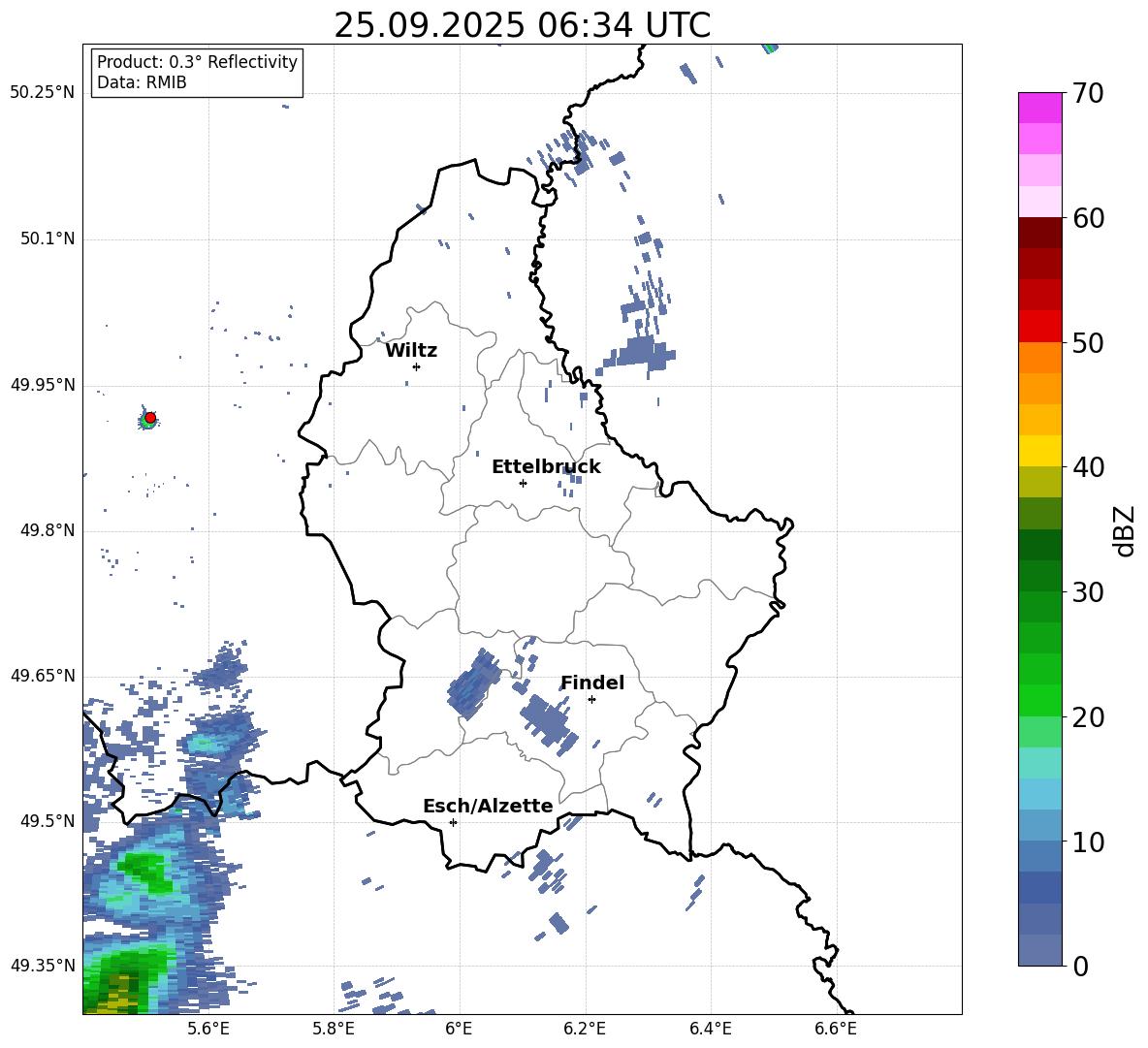
Task: Click the 6°E longitude label
Action: (x=459, y=1029)
